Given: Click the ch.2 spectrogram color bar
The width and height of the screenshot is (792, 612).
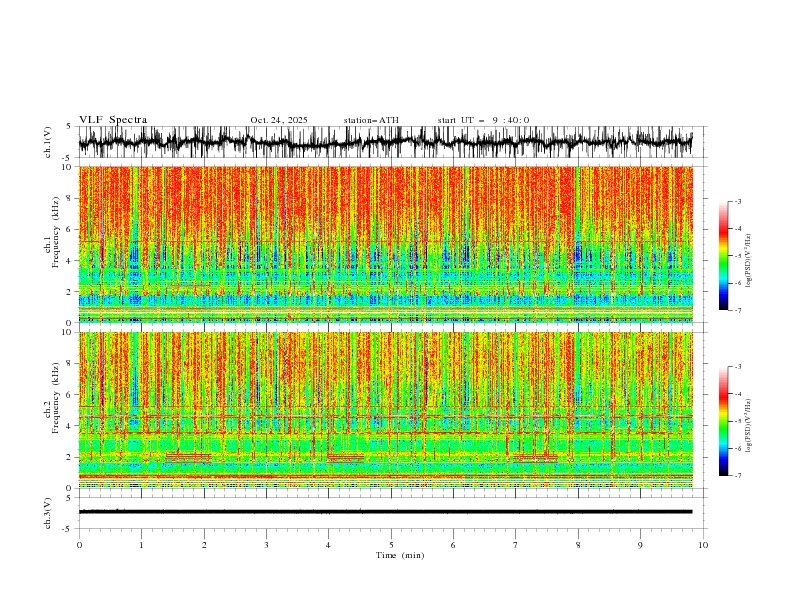Looking at the screenshot, I should pyautogui.click(x=723, y=421).
